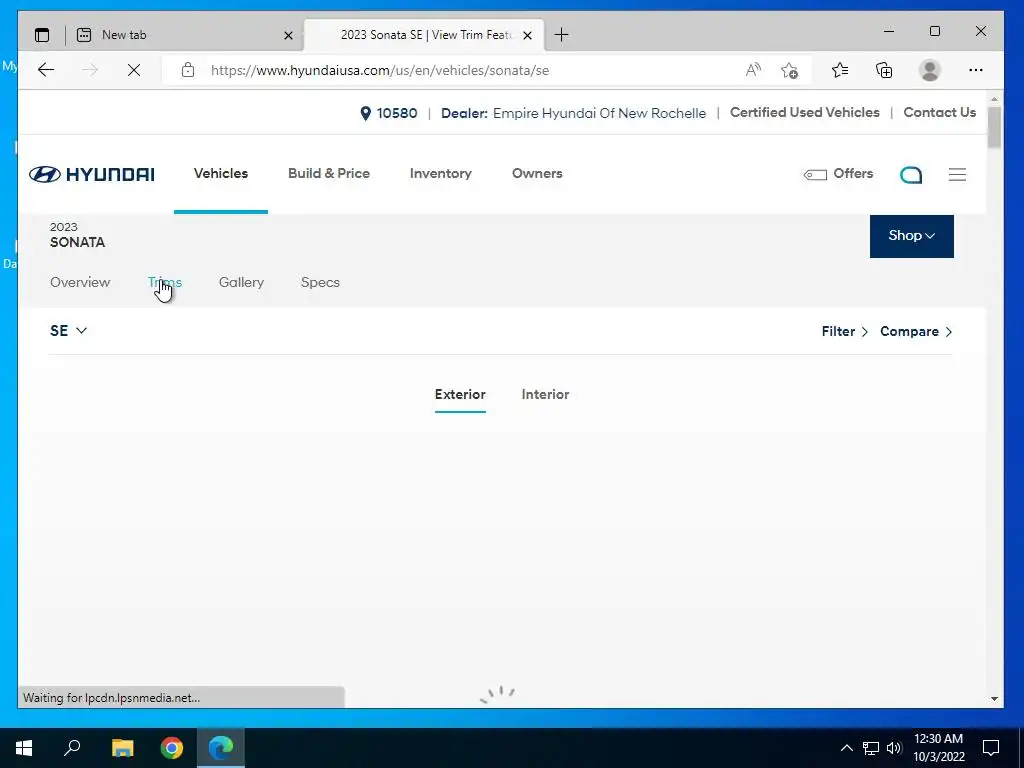Open the chat bubble icon

pyautogui.click(x=911, y=174)
